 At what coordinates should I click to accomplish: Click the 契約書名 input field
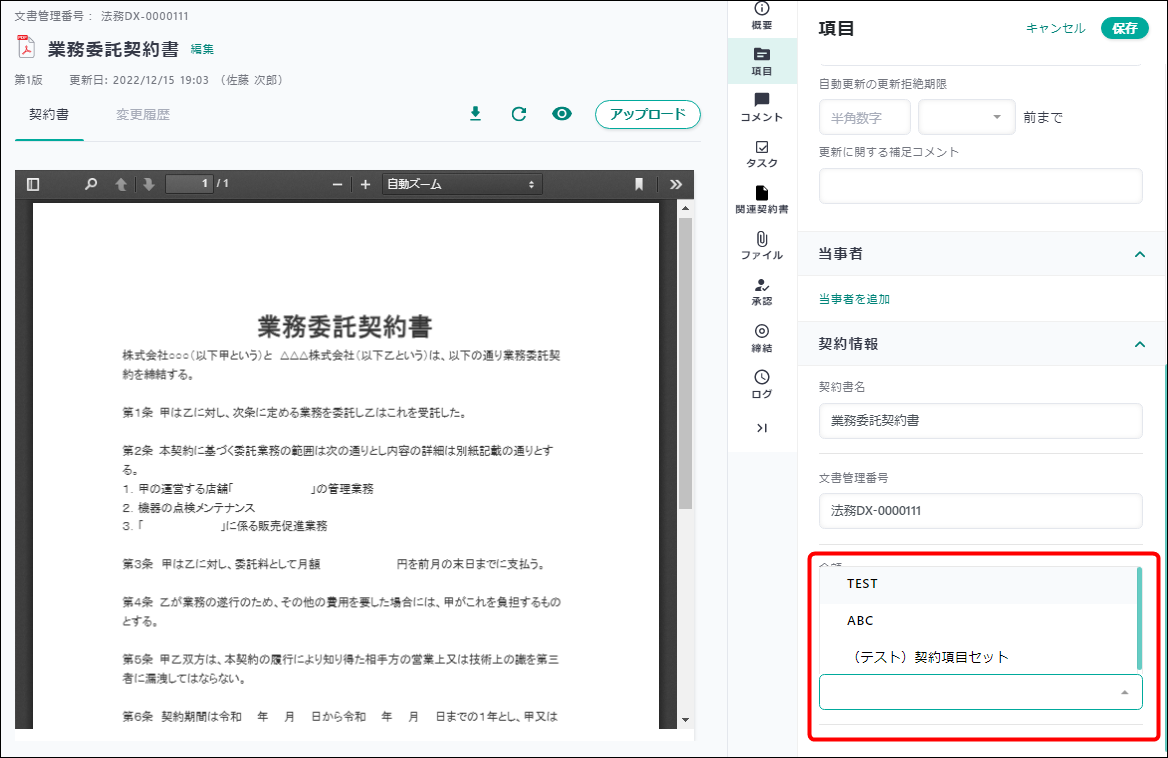pos(980,421)
